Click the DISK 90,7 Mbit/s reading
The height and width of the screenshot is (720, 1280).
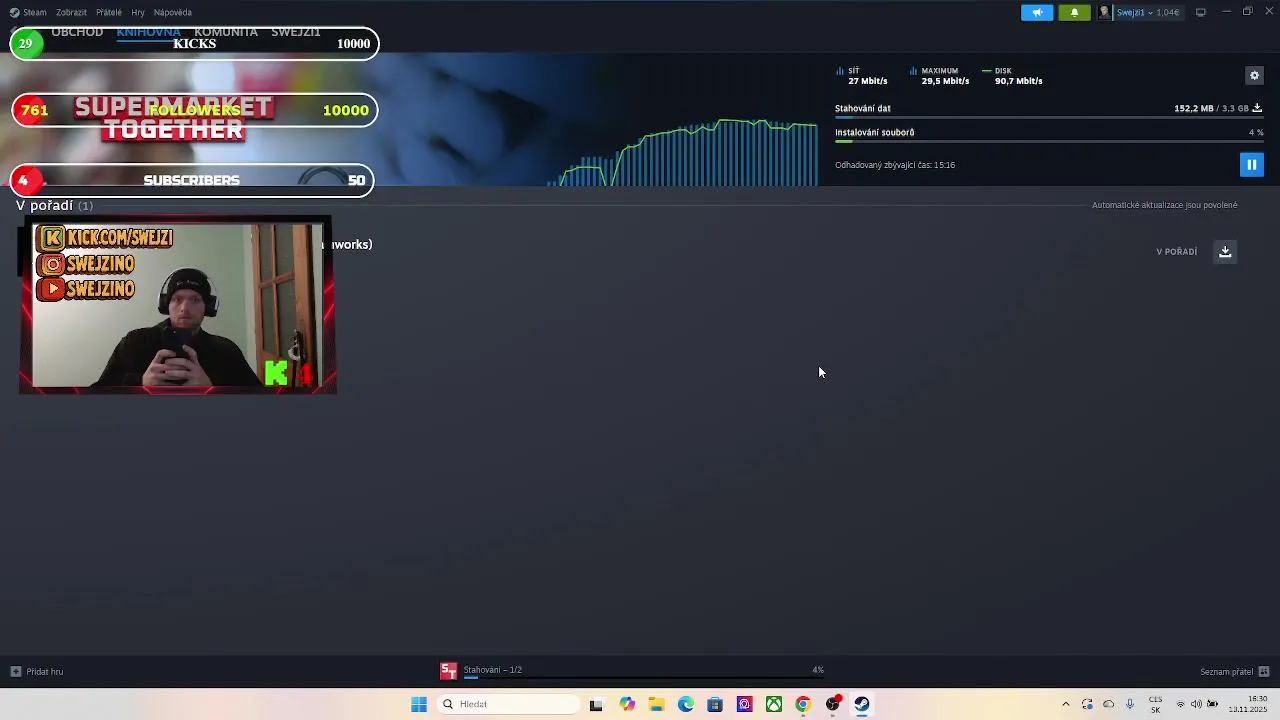tap(1013, 76)
